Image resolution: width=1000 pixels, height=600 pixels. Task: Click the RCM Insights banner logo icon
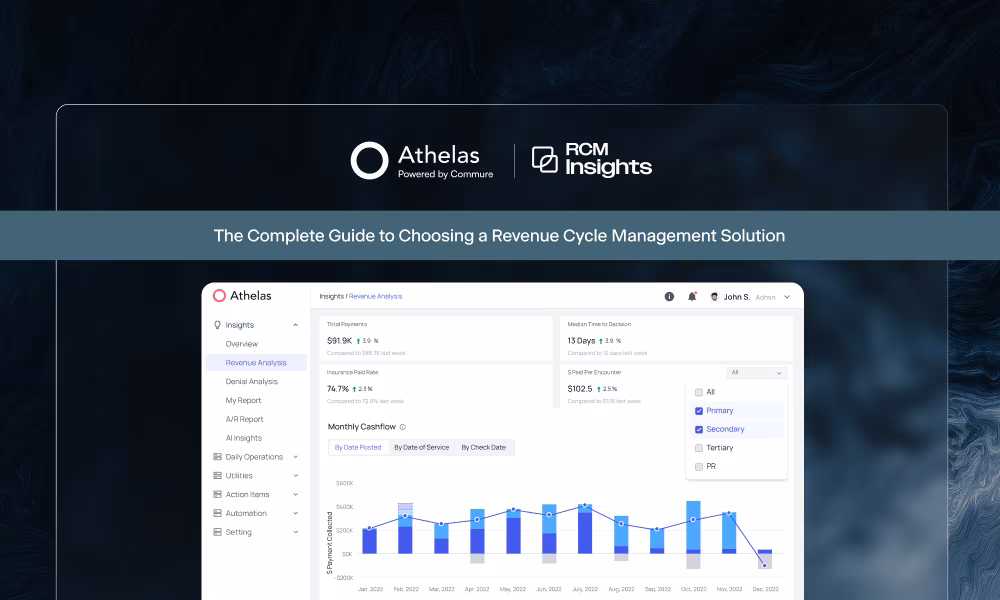click(545, 159)
